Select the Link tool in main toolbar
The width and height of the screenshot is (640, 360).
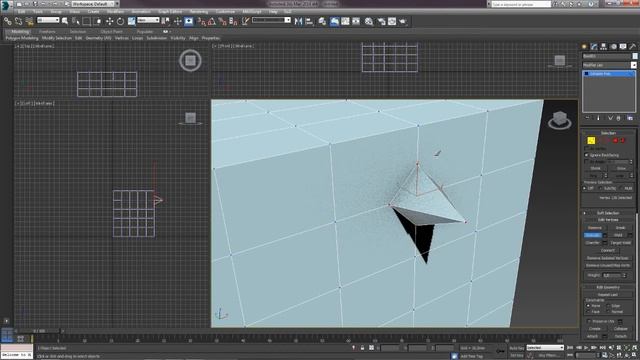(x=7, y=21)
